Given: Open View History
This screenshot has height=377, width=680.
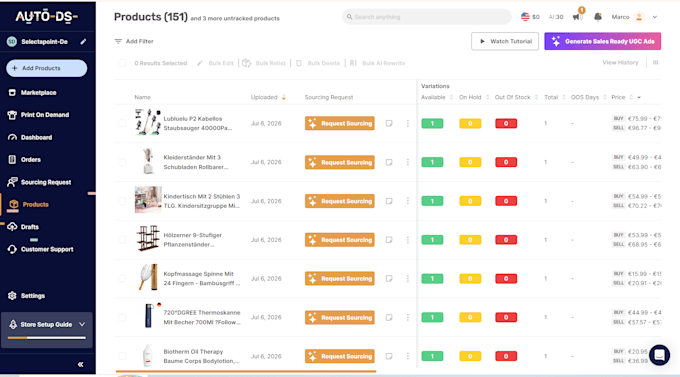Looking at the screenshot, I should [620, 62].
